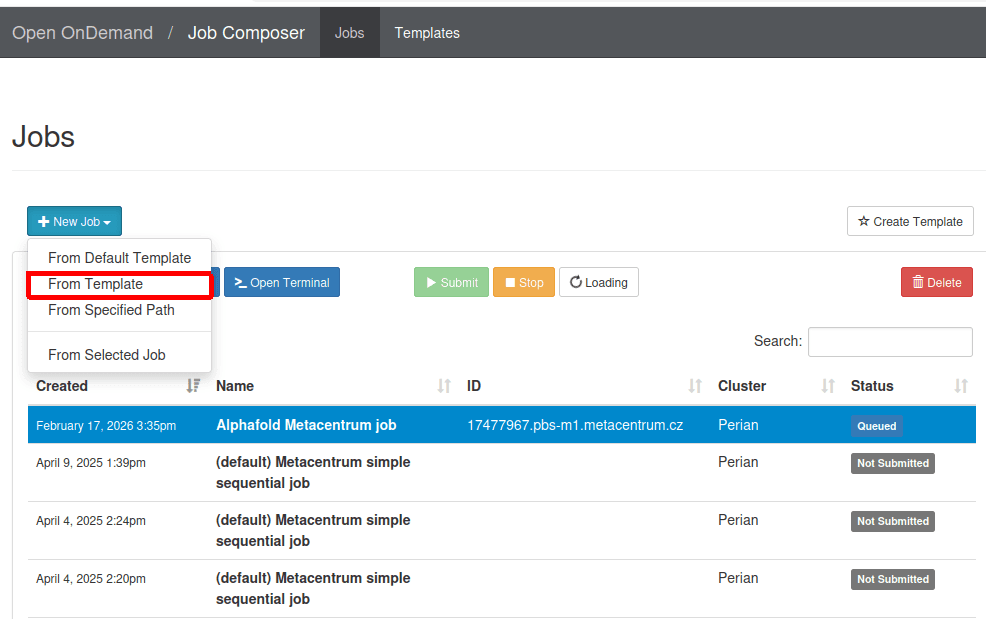Click the Create Template button
986x619 pixels.
click(910, 221)
